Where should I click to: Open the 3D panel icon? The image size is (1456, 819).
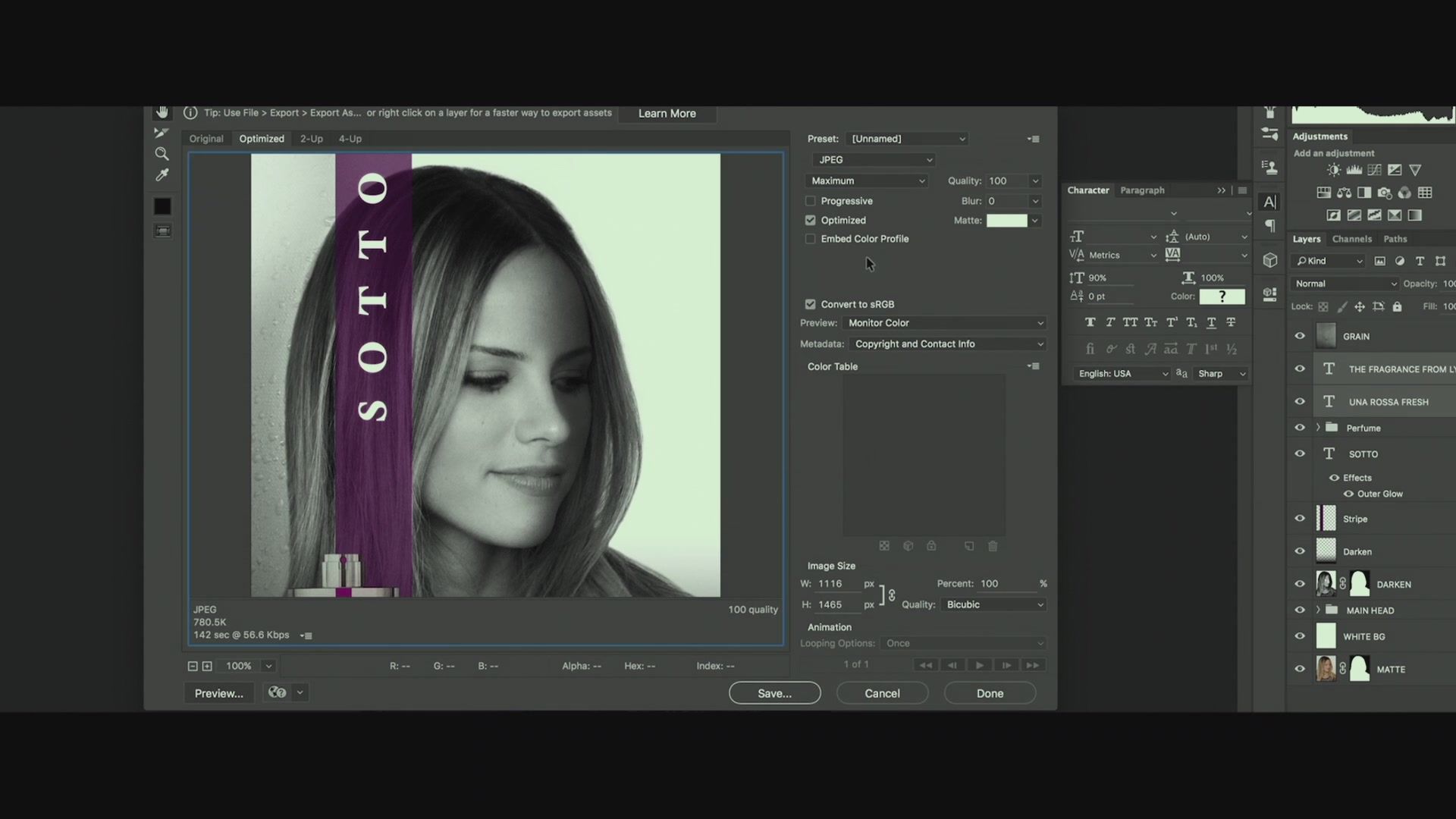click(x=1270, y=260)
